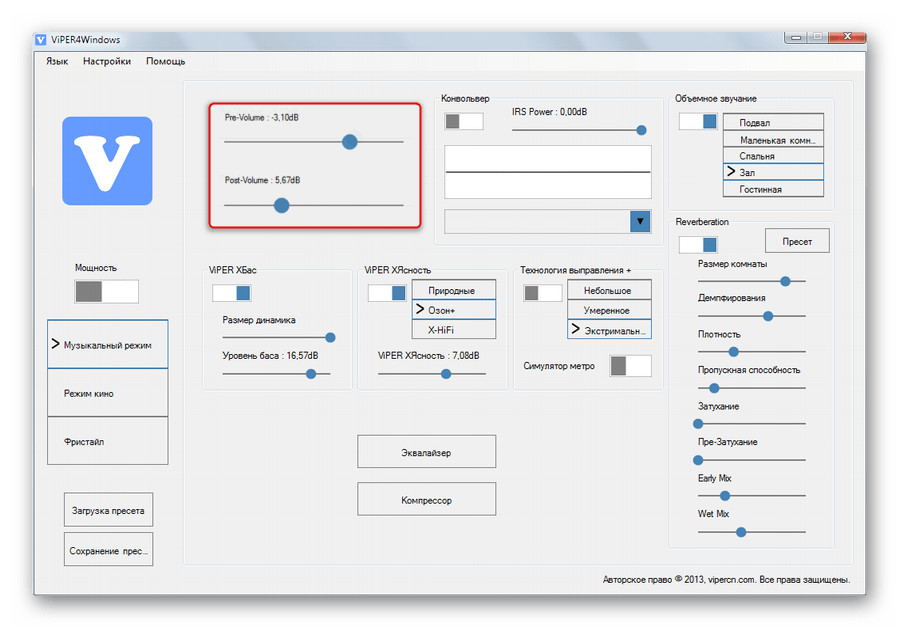This screenshot has height=629, width=900.
Task: Click the ViPER4Windows blue V logo
Action: [x=107, y=161]
